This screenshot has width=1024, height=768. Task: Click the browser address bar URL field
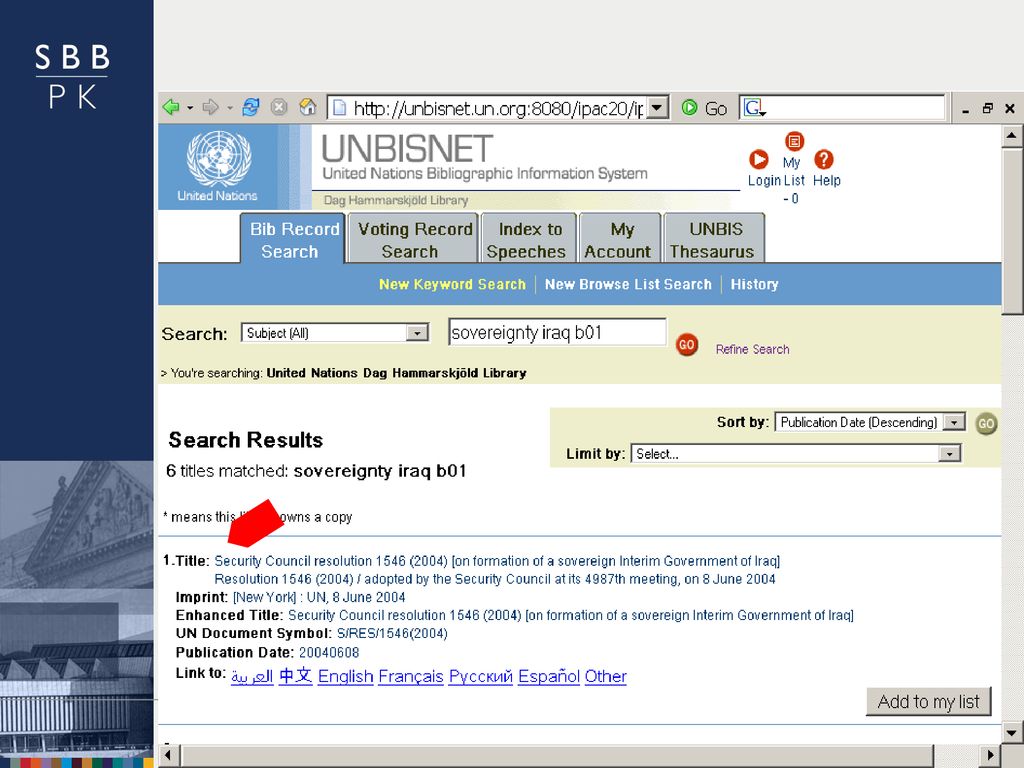(498, 108)
